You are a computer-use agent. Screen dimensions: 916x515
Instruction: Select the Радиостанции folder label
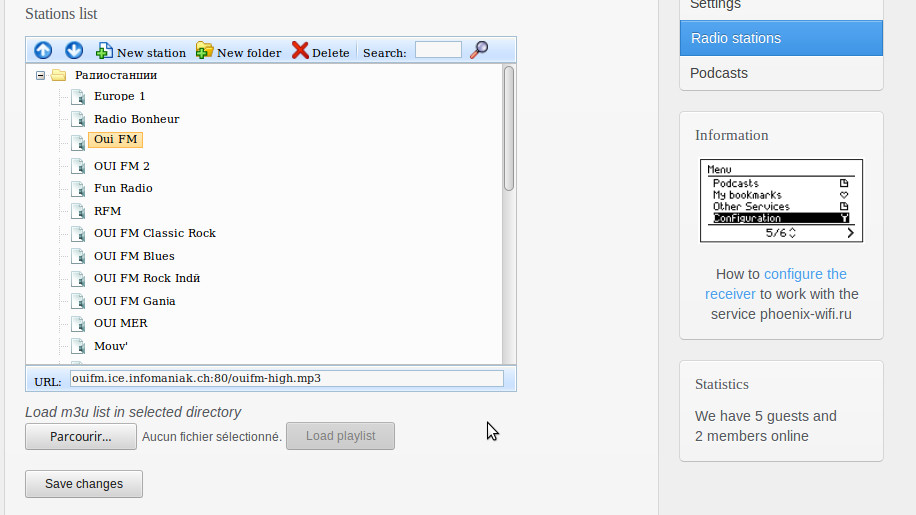(116, 75)
